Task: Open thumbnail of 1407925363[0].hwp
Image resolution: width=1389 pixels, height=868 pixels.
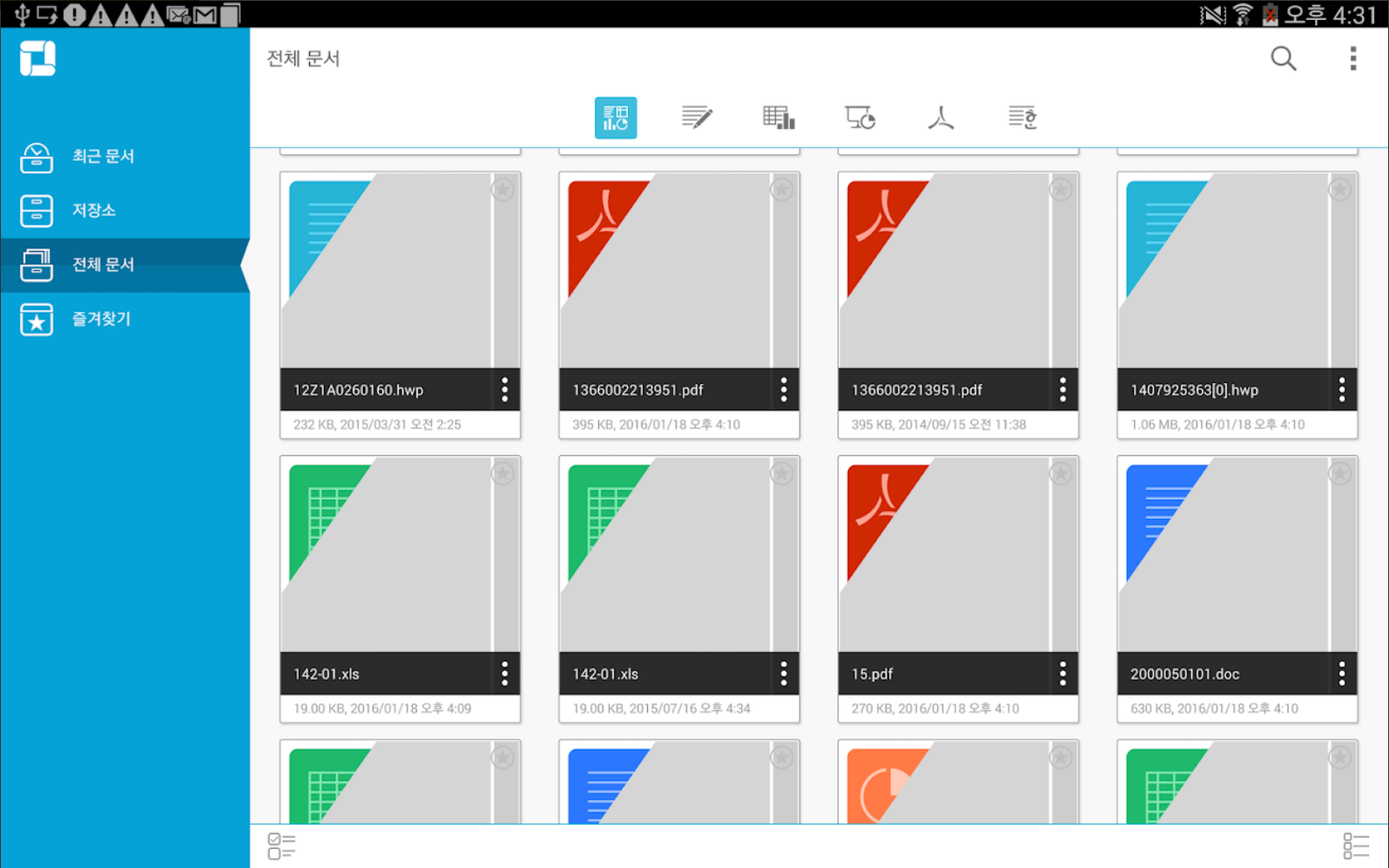Action: [x=1237, y=271]
